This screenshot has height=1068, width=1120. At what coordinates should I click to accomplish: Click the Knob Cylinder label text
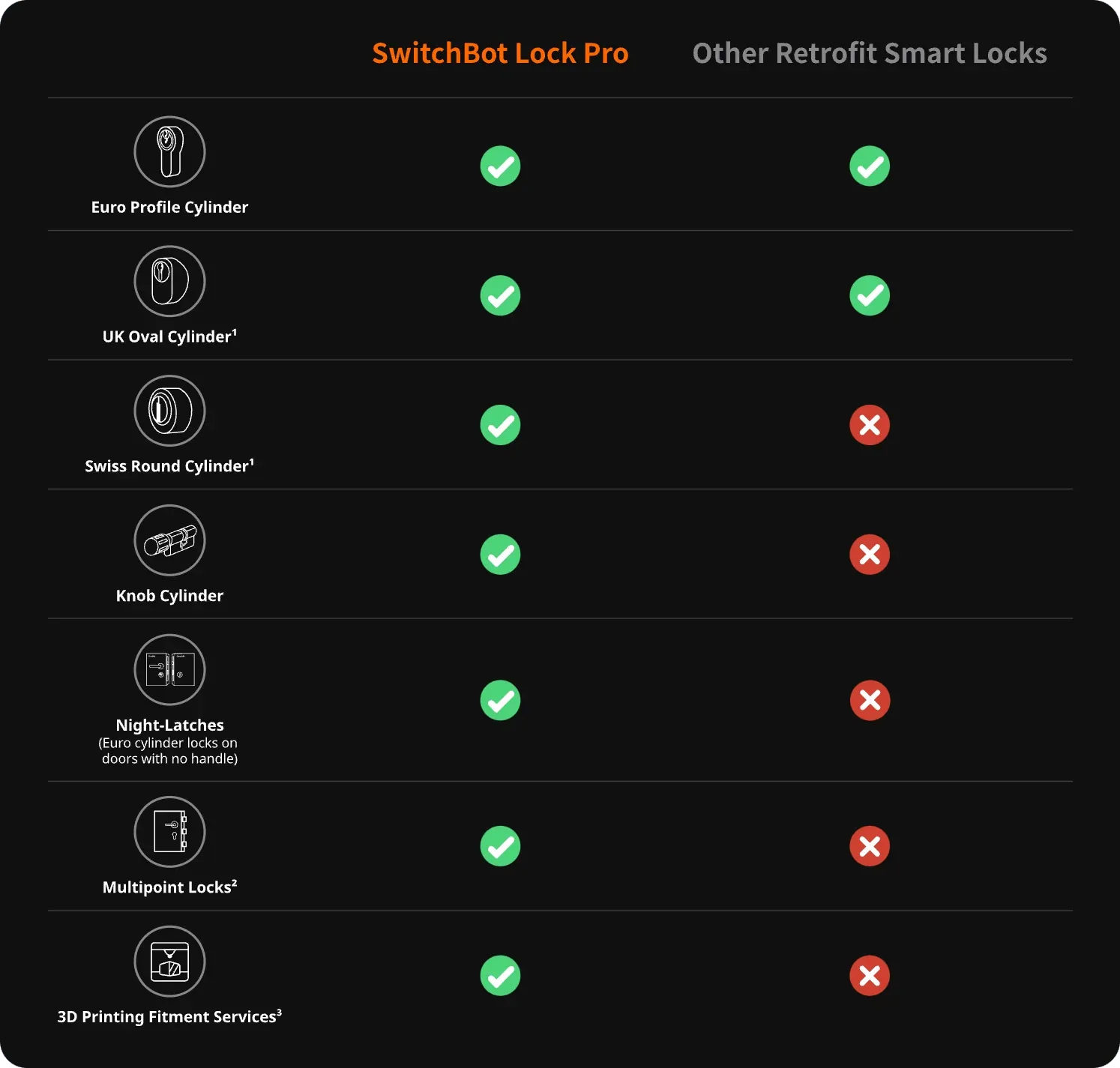[169, 596]
